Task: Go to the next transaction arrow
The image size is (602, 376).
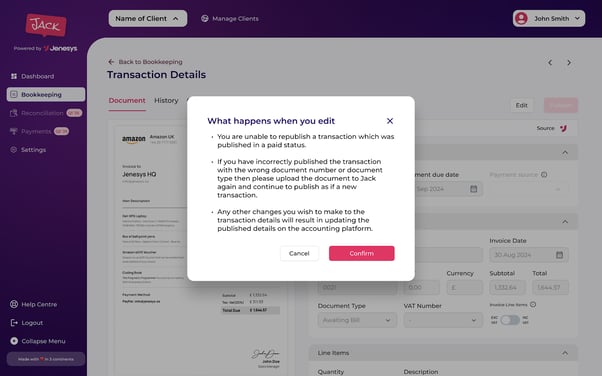Action: [569, 63]
